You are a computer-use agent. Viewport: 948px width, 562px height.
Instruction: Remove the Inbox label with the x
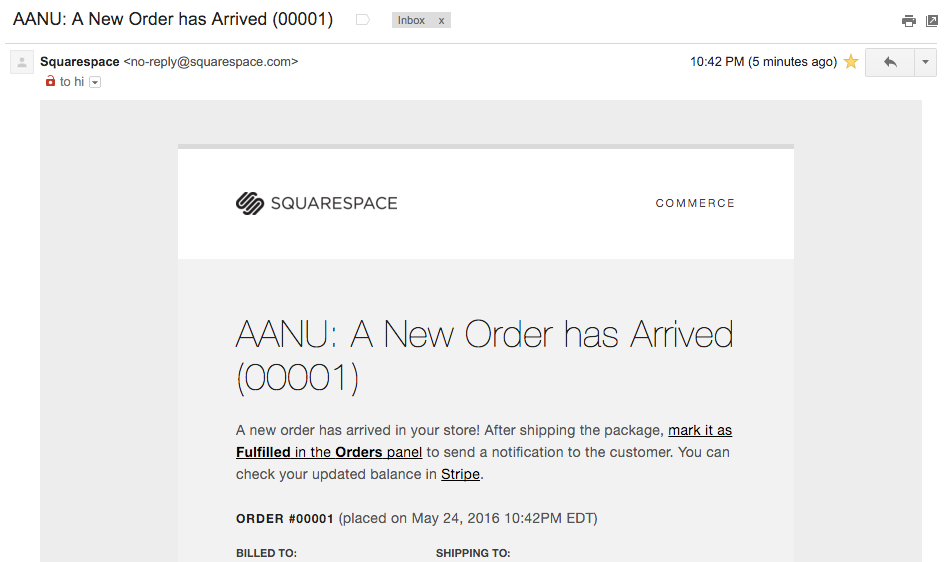(x=441, y=21)
